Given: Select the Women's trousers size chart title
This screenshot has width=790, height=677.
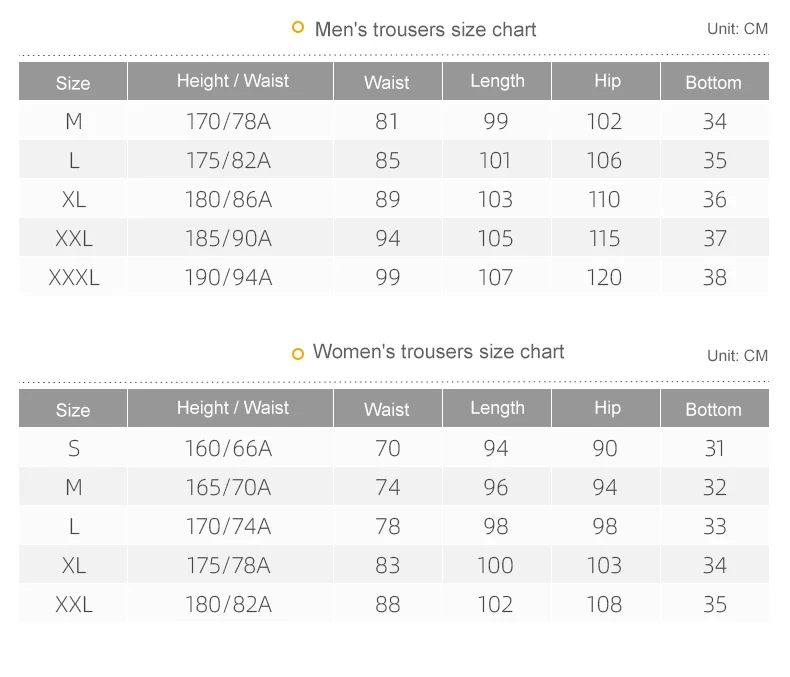Looking at the screenshot, I should tap(438, 352).
